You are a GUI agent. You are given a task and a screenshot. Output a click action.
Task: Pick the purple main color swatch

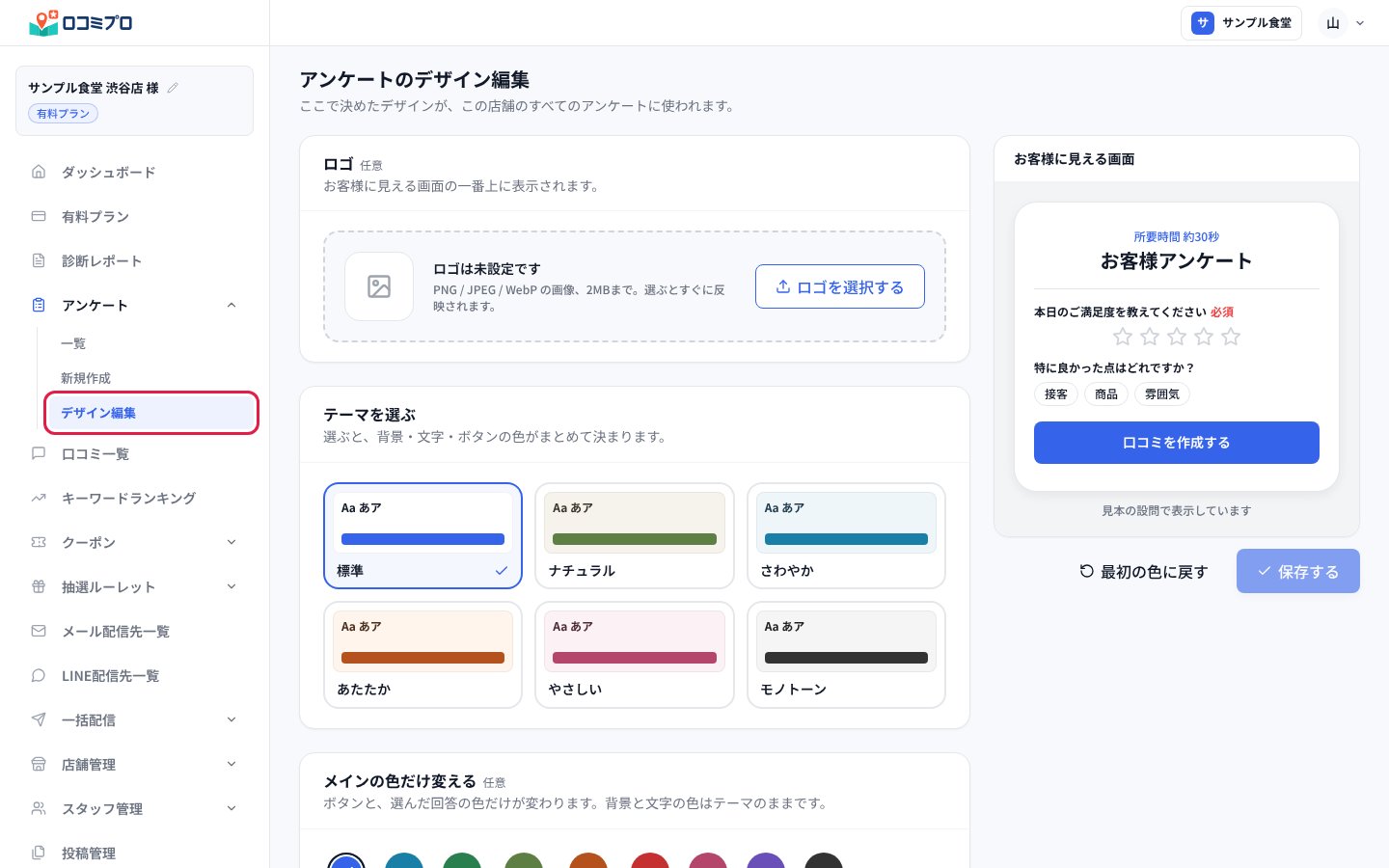click(766, 861)
